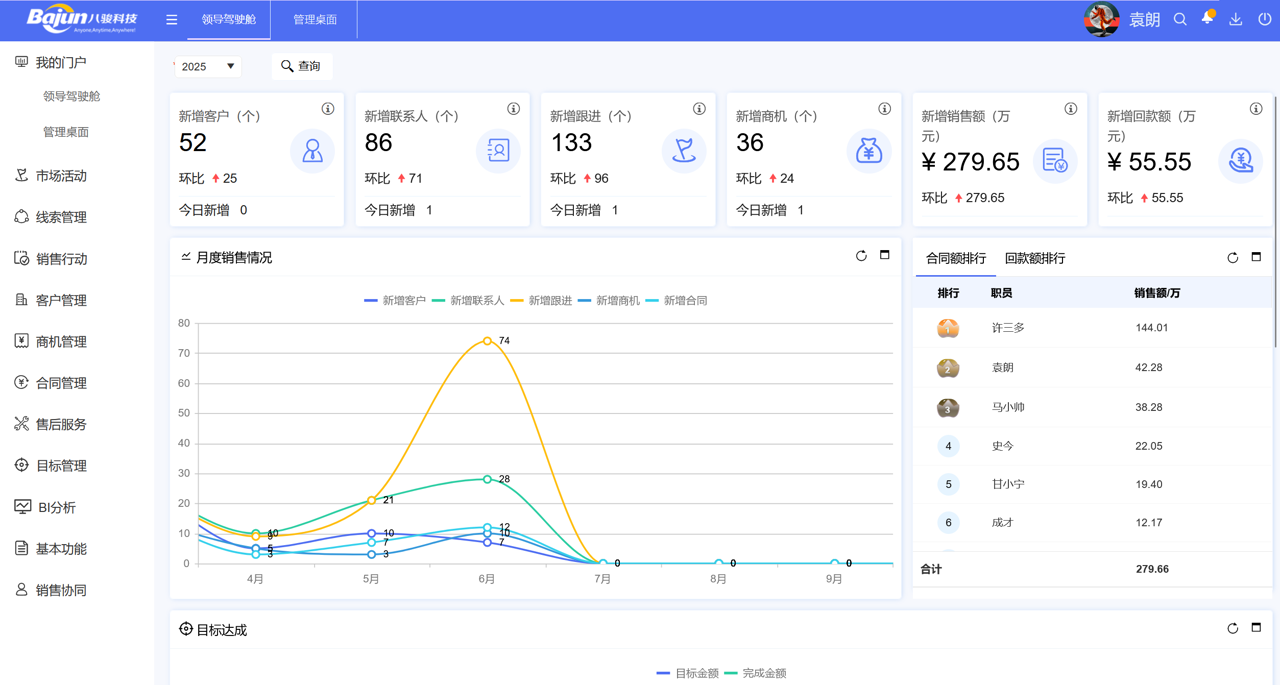Switch to 管理桌面 top tab
This screenshot has height=685, width=1280.
click(x=315, y=20)
